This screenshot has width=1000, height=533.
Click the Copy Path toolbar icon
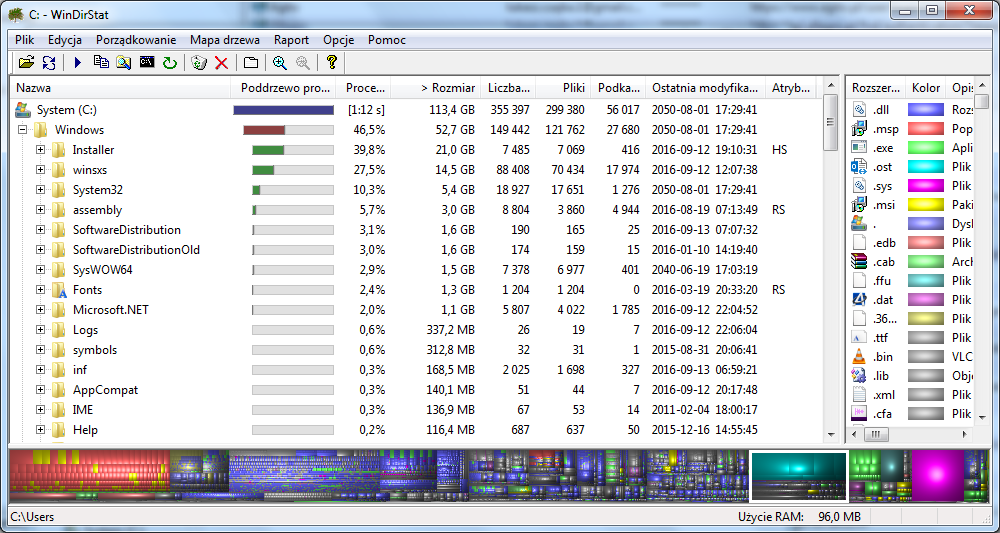101,62
